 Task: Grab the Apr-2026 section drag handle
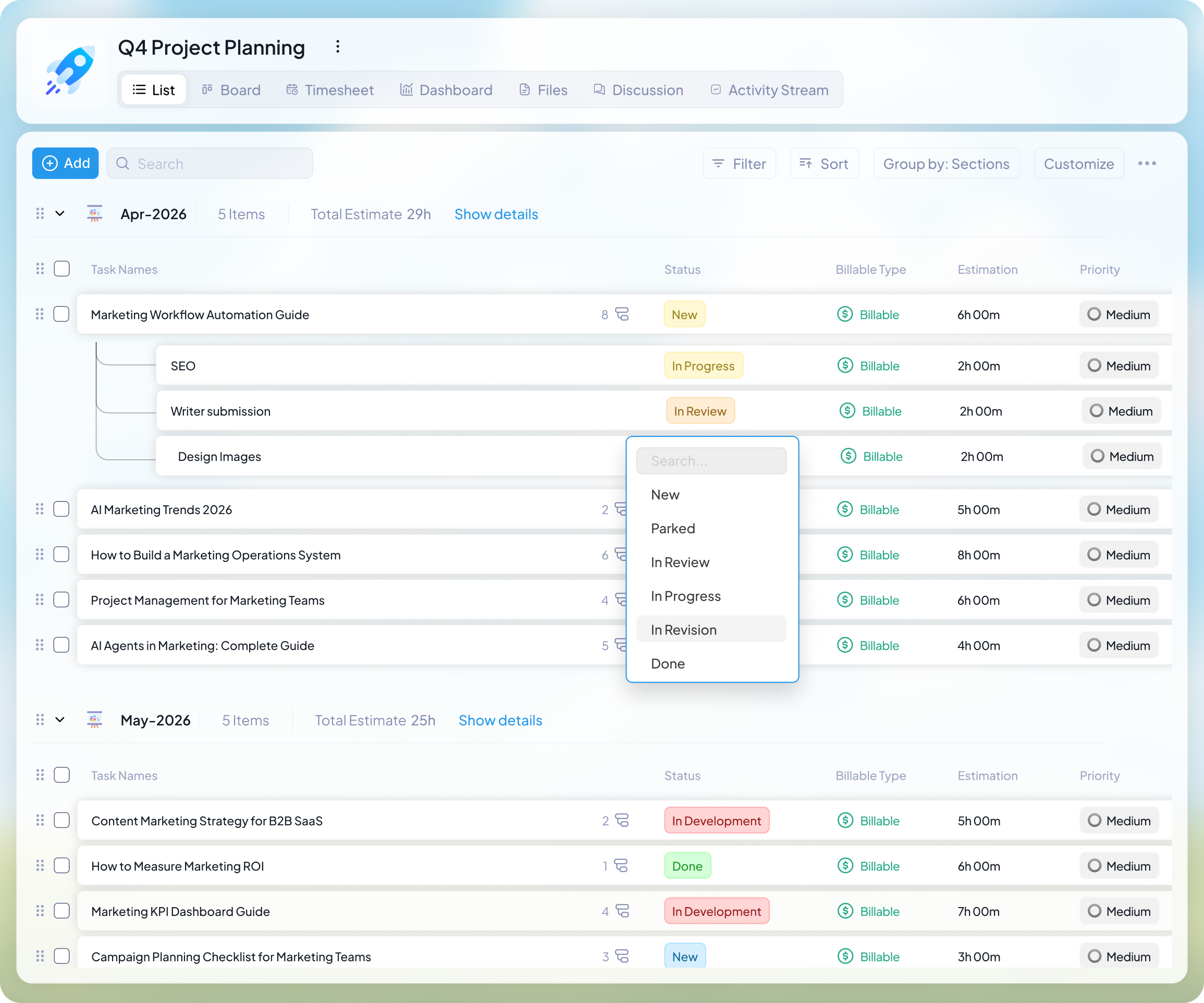(x=40, y=213)
